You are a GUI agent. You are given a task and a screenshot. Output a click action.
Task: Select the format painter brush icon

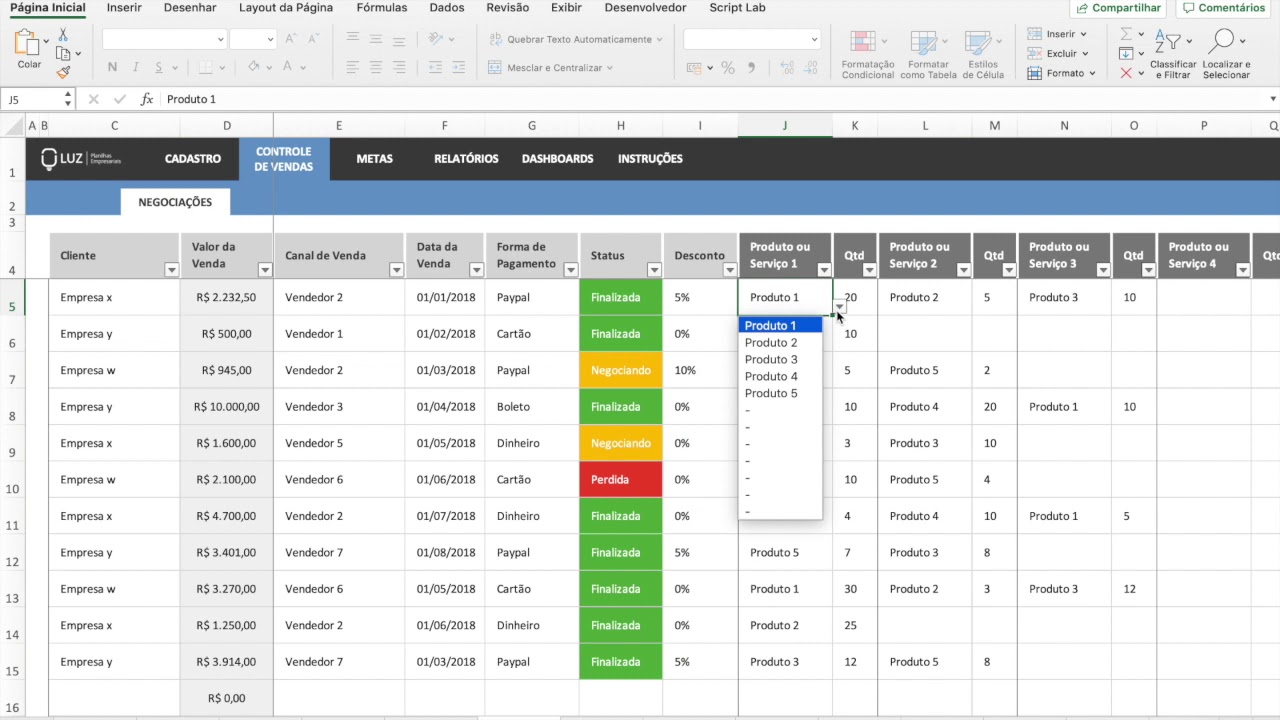[63, 72]
